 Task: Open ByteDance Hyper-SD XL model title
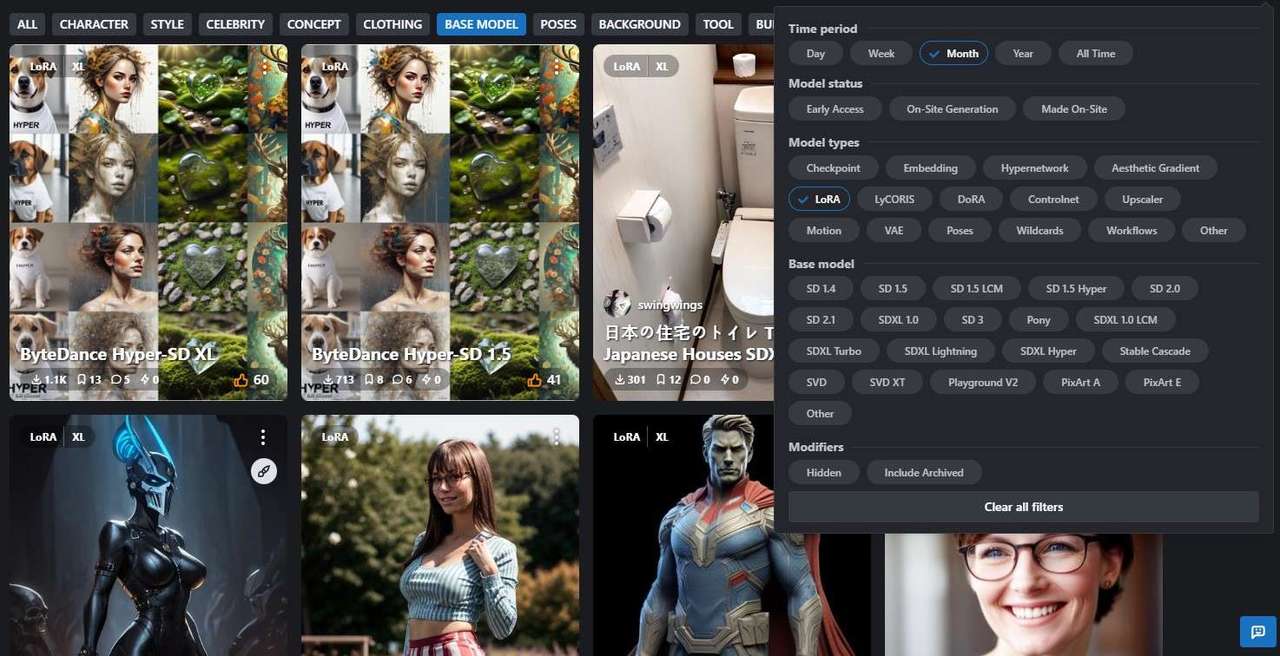coord(119,354)
